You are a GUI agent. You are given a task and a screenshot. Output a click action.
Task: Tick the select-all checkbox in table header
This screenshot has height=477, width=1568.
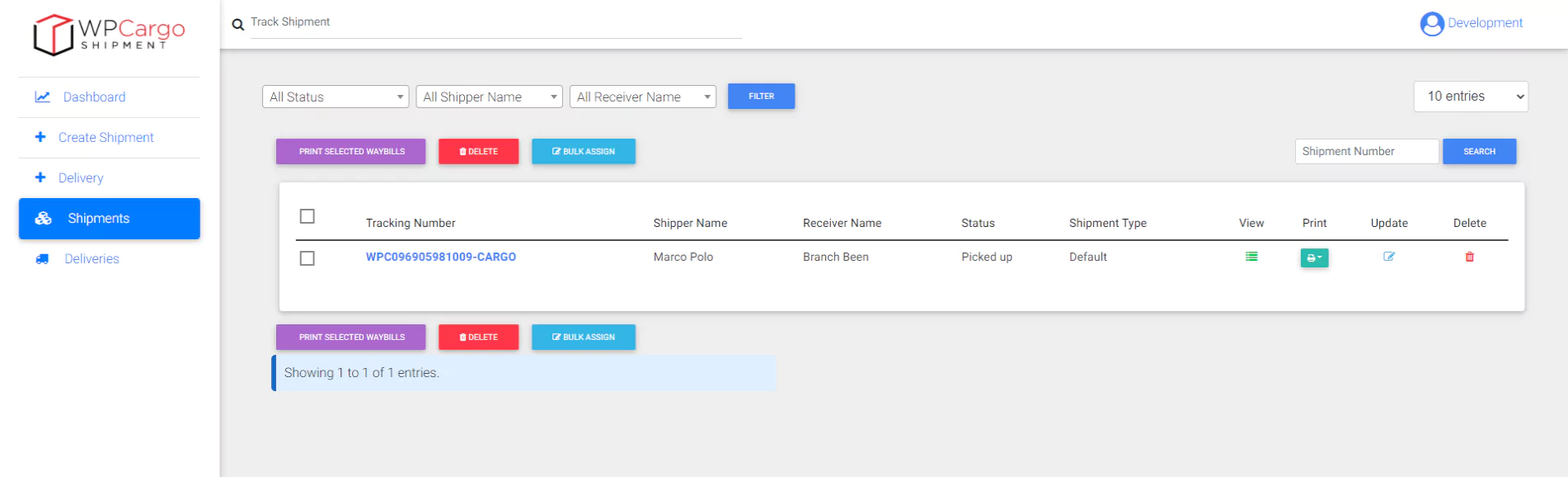tap(307, 216)
